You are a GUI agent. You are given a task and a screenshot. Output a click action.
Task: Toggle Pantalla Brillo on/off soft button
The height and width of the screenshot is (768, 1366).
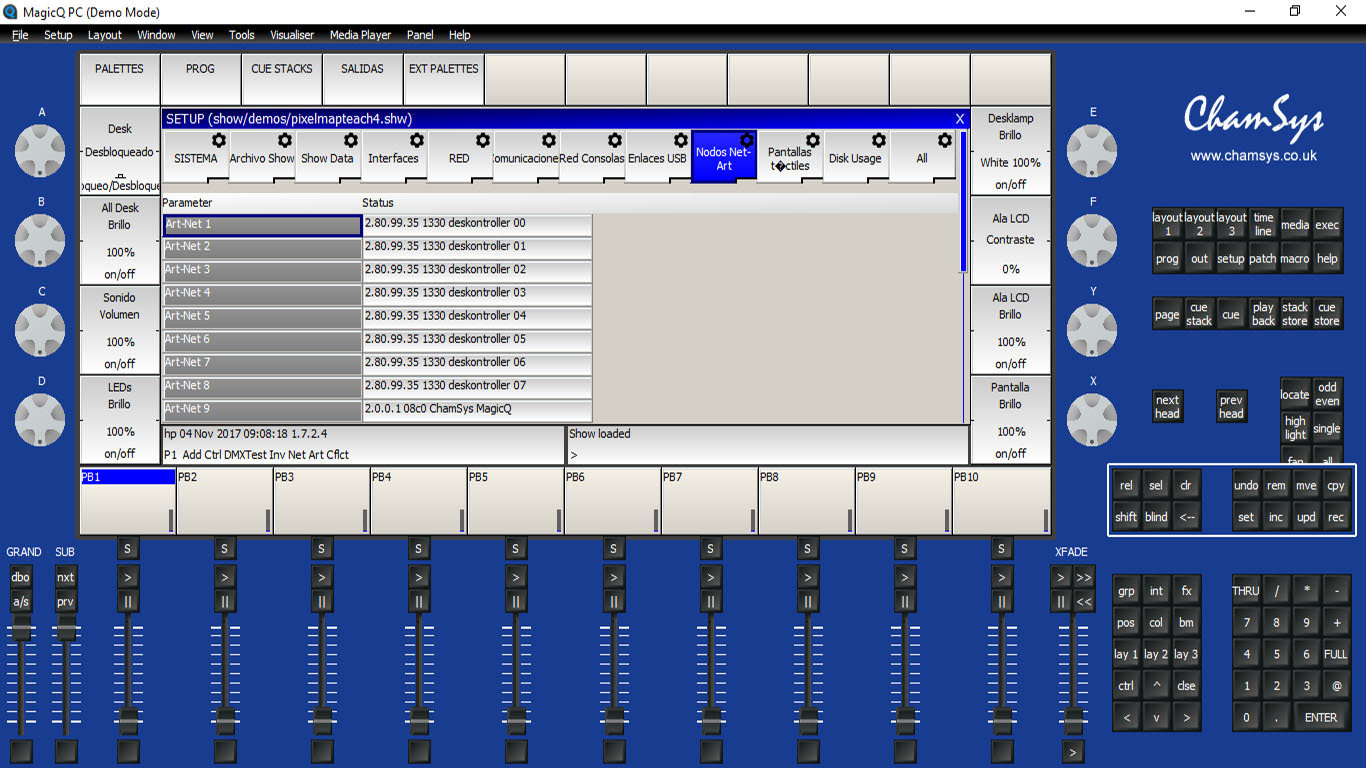[x=1010, y=454]
